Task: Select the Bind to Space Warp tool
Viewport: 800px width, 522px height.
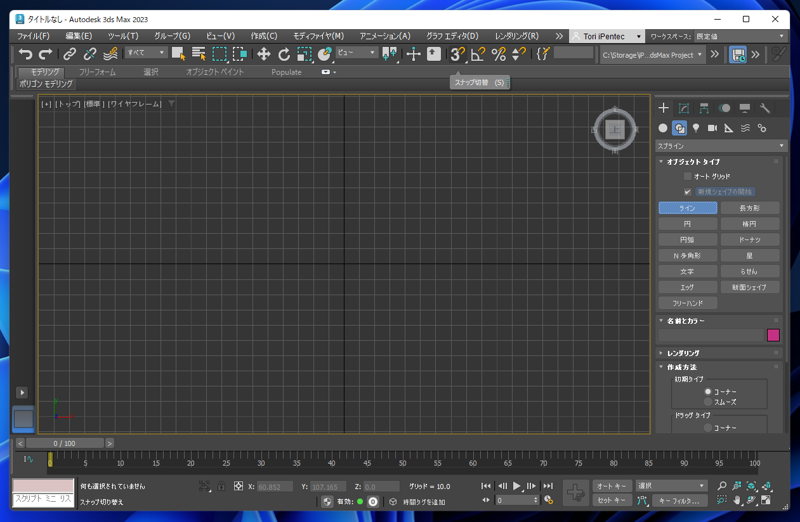Action: (110, 54)
